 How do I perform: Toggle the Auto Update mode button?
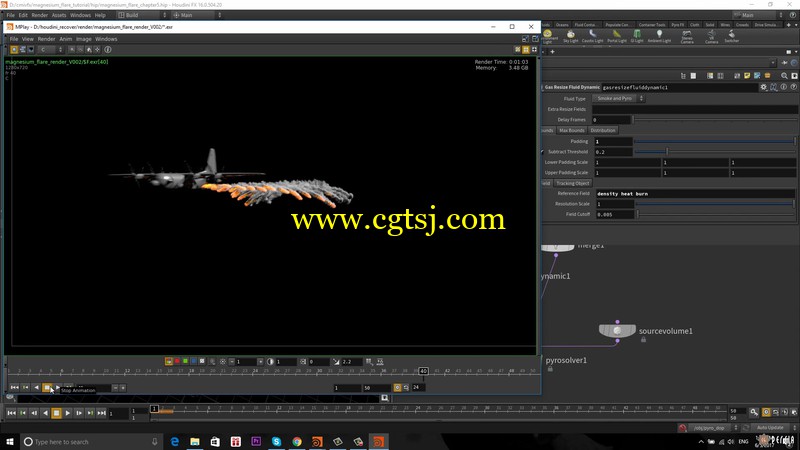pyautogui.click(x=772, y=428)
